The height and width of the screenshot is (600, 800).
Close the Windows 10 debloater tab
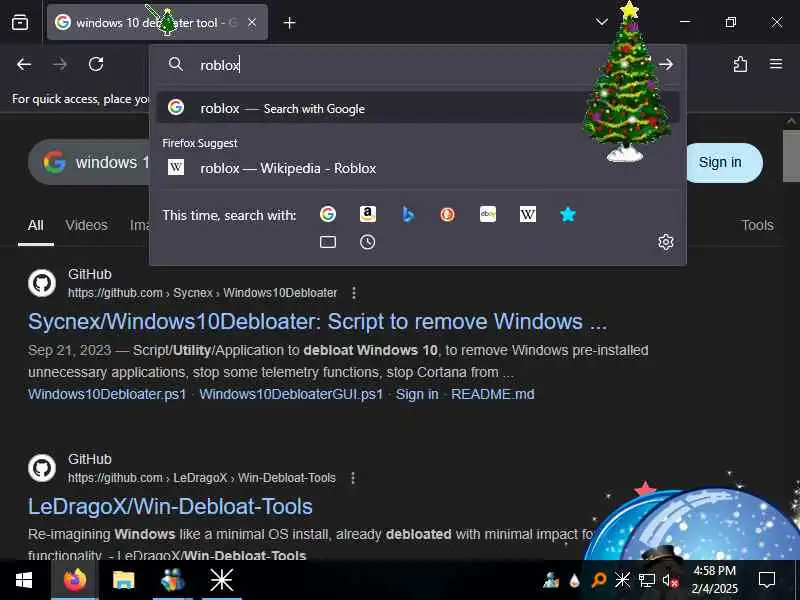(x=252, y=22)
